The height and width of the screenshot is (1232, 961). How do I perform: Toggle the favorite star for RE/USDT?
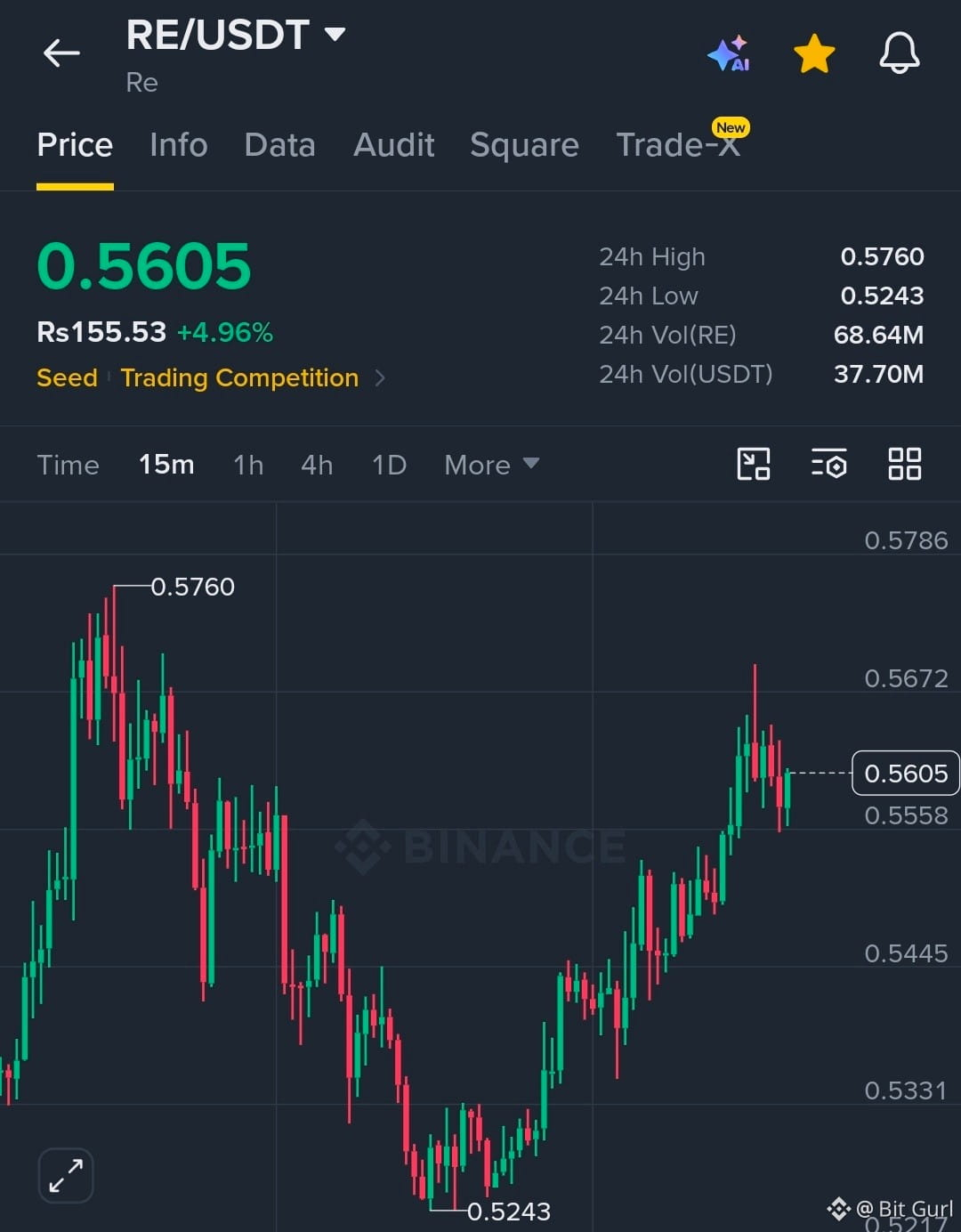(x=814, y=53)
